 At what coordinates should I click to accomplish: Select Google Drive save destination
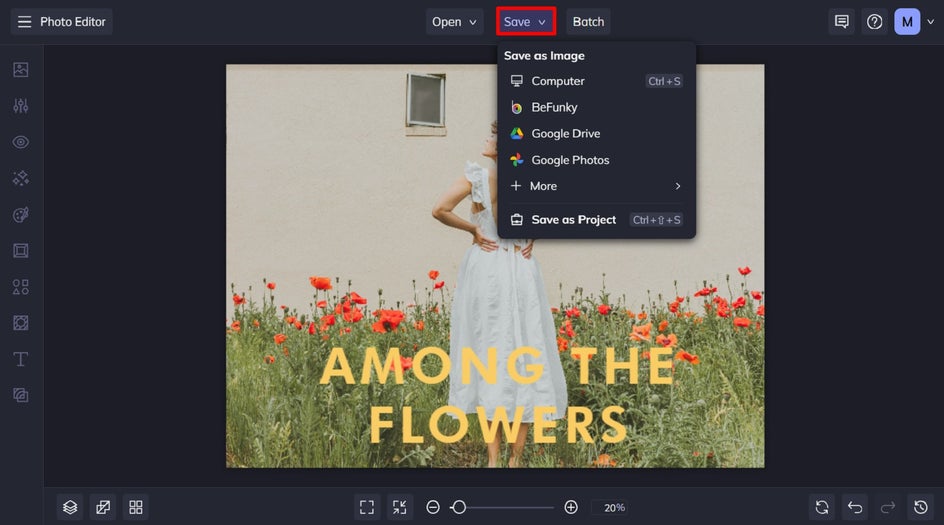(x=565, y=133)
